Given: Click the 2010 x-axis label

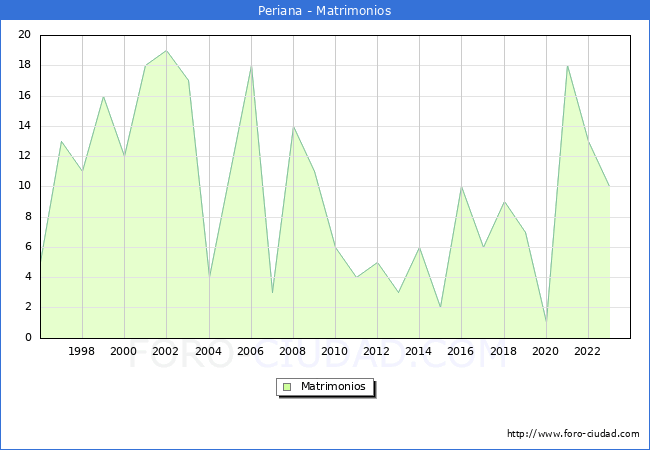Looking at the screenshot, I should (x=335, y=351).
